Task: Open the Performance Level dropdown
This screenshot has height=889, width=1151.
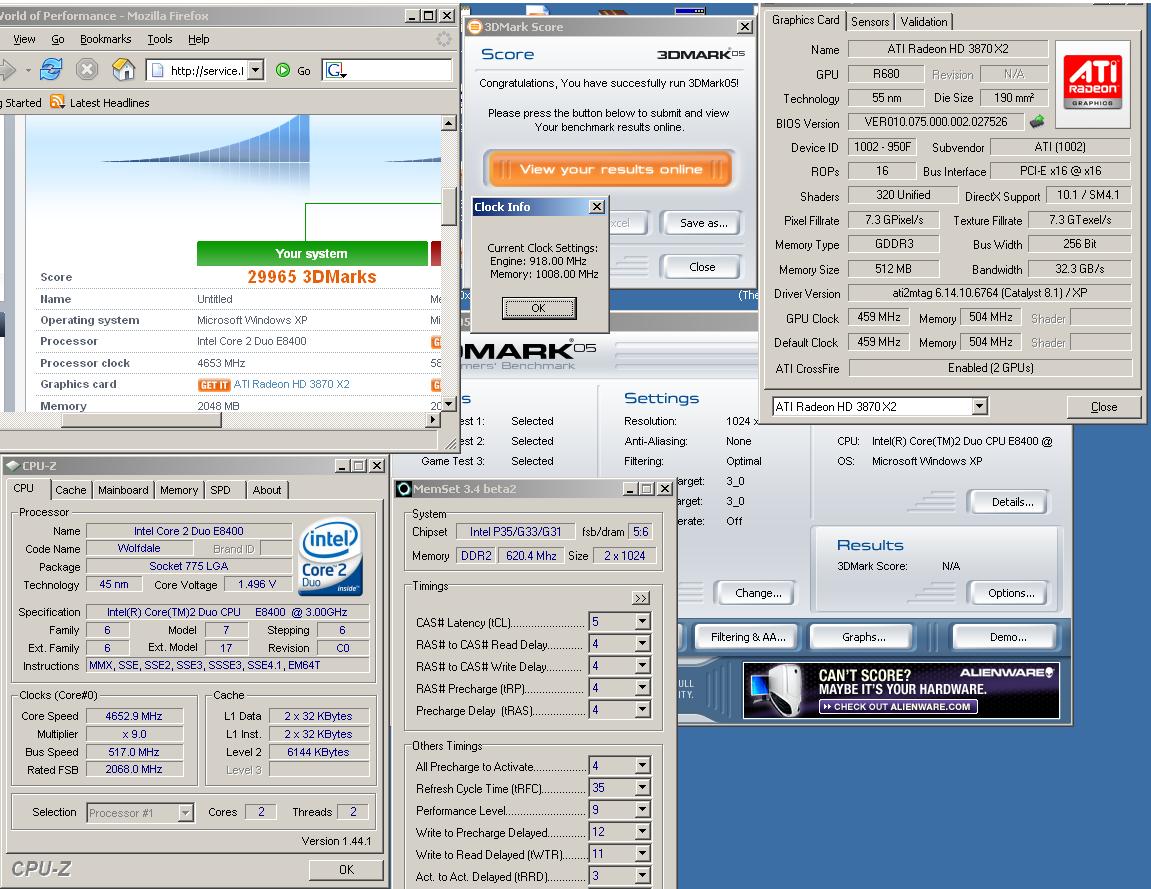Action: coord(642,810)
